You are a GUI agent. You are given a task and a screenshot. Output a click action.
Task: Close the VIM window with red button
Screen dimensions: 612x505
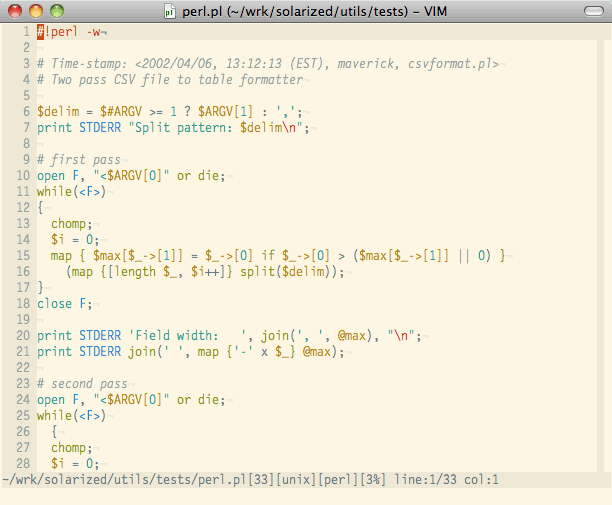point(14,11)
